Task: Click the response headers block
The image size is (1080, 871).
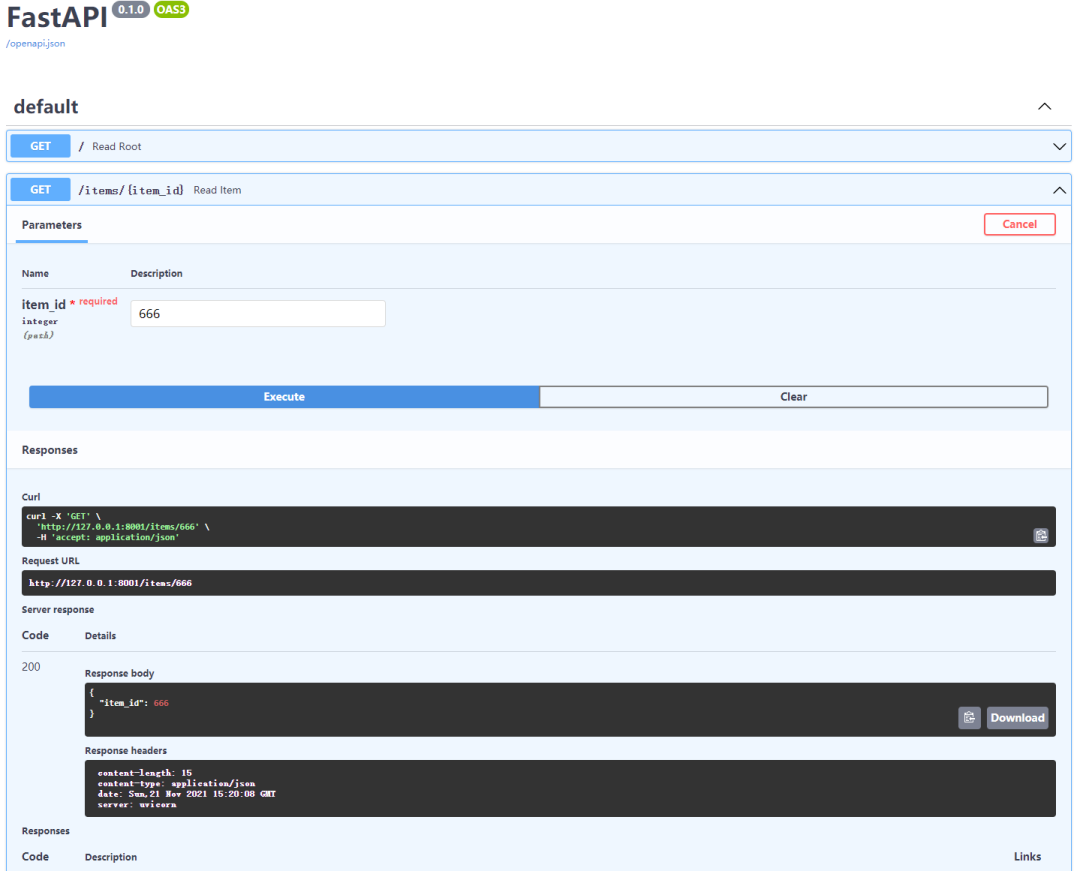Action: click(570, 788)
